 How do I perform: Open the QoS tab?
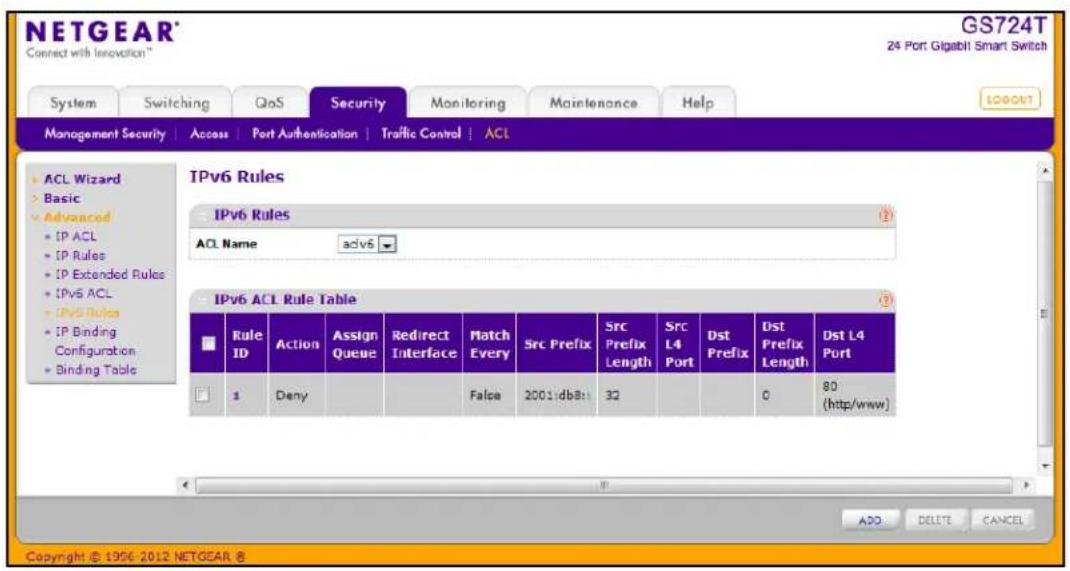click(x=269, y=103)
